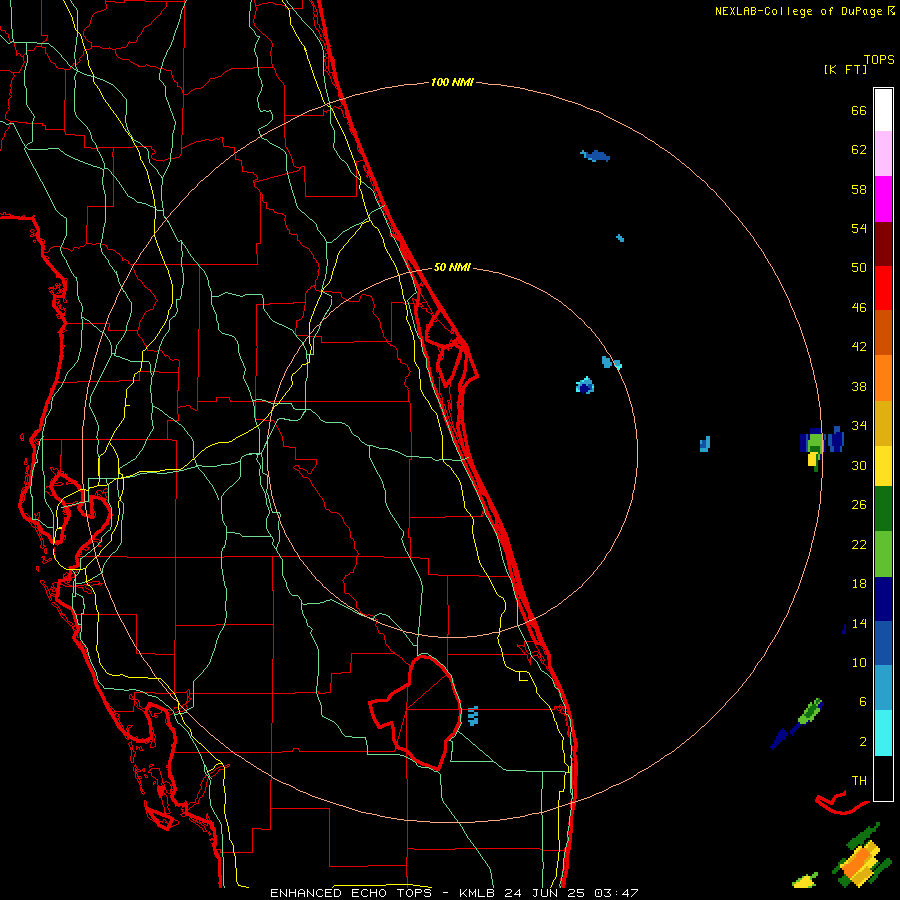Click the small yellow echo at bottom edge
The height and width of the screenshot is (900, 900).
805,880
